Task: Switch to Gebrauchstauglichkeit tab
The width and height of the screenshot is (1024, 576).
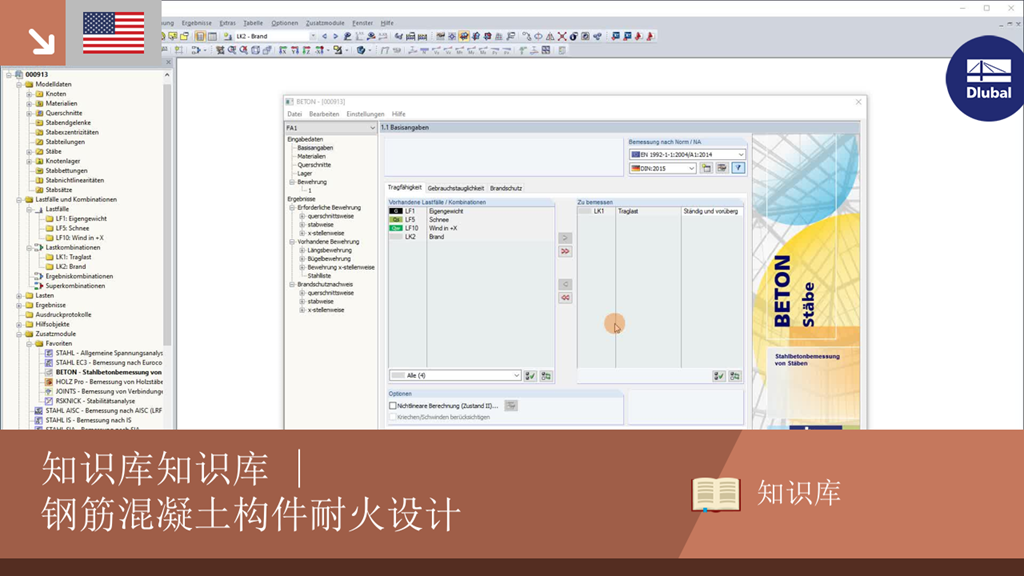Action: coord(456,188)
